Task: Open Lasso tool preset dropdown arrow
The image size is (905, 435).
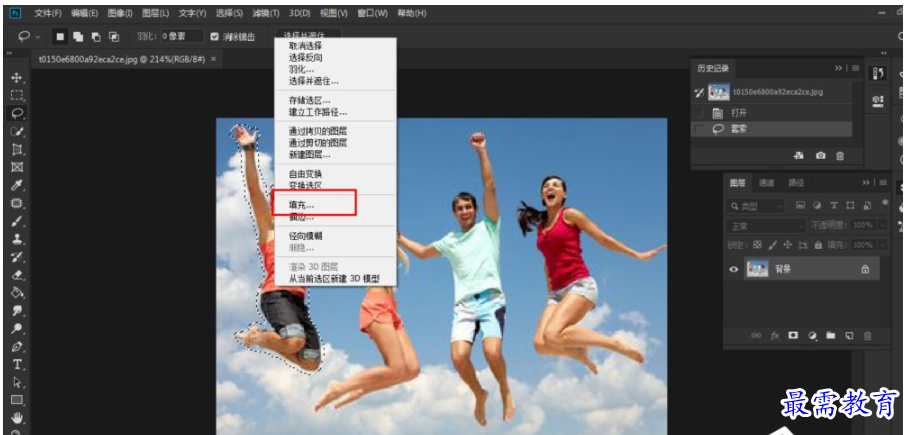Action: (x=38, y=36)
